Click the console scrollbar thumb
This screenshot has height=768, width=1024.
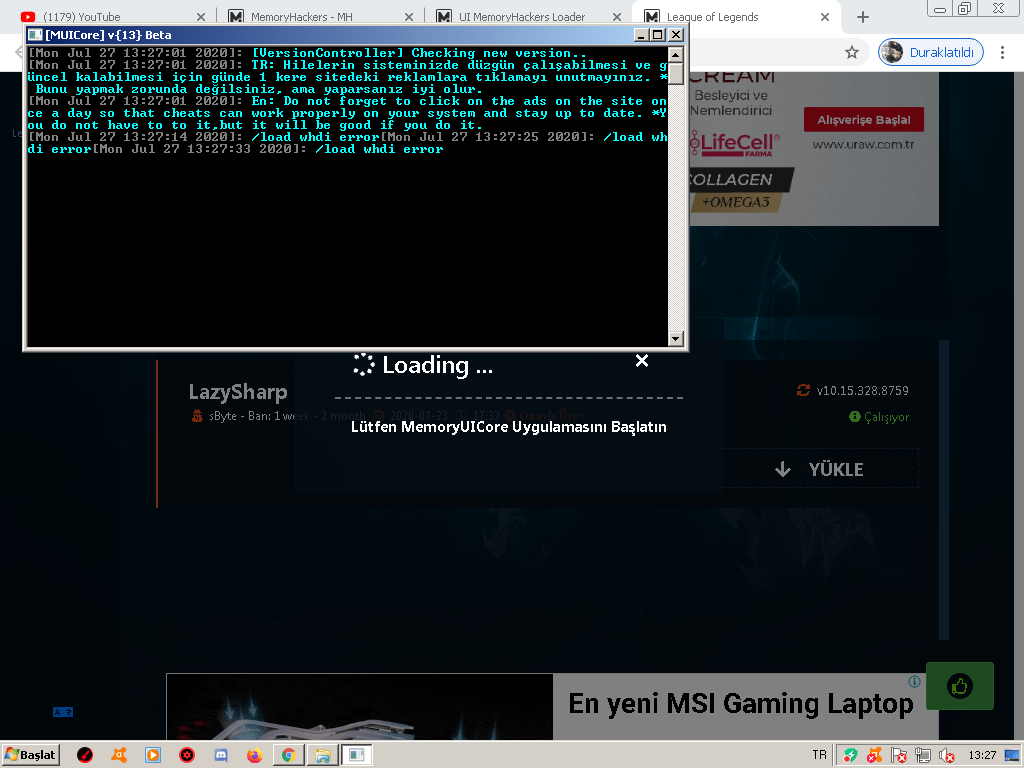(676, 73)
